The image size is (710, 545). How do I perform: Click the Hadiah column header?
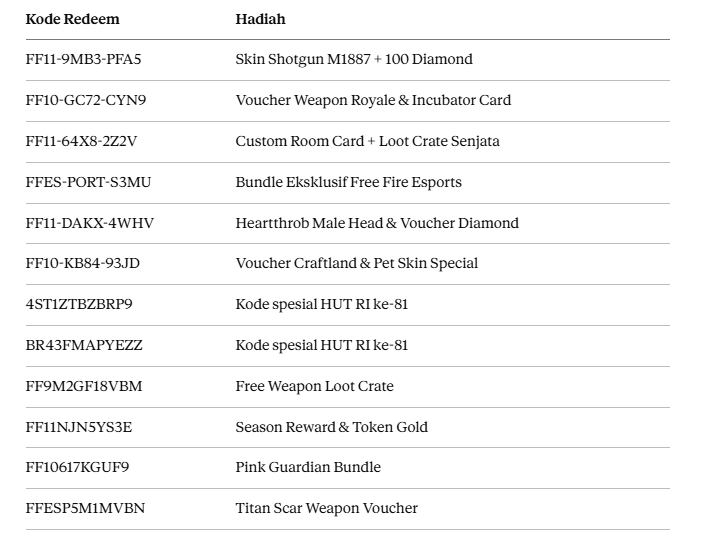pyautogui.click(x=260, y=19)
